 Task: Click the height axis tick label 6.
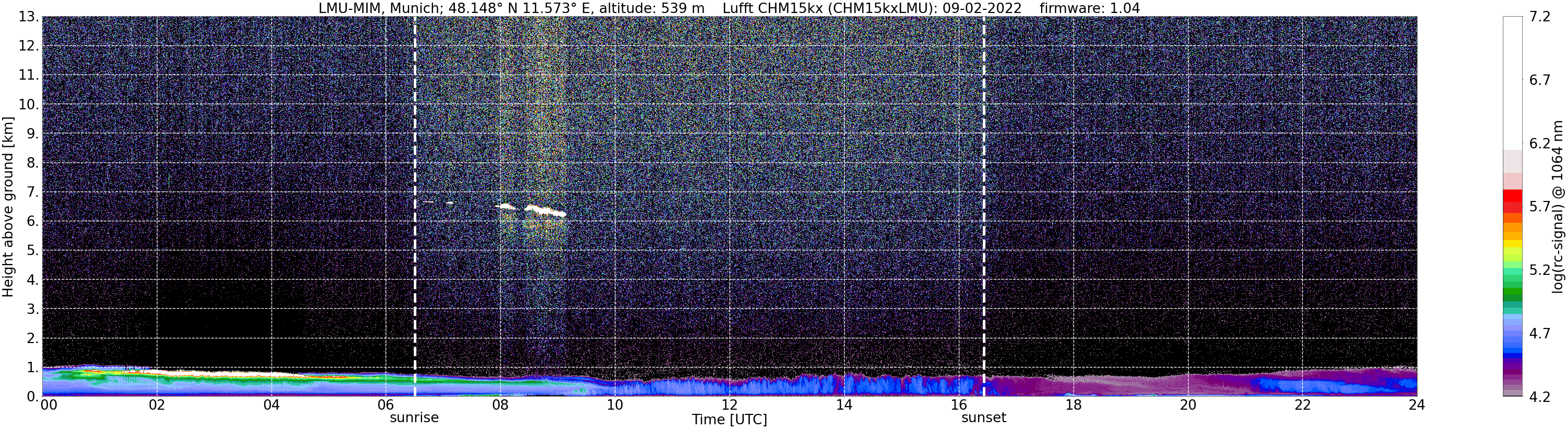click(x=33, y=221)
